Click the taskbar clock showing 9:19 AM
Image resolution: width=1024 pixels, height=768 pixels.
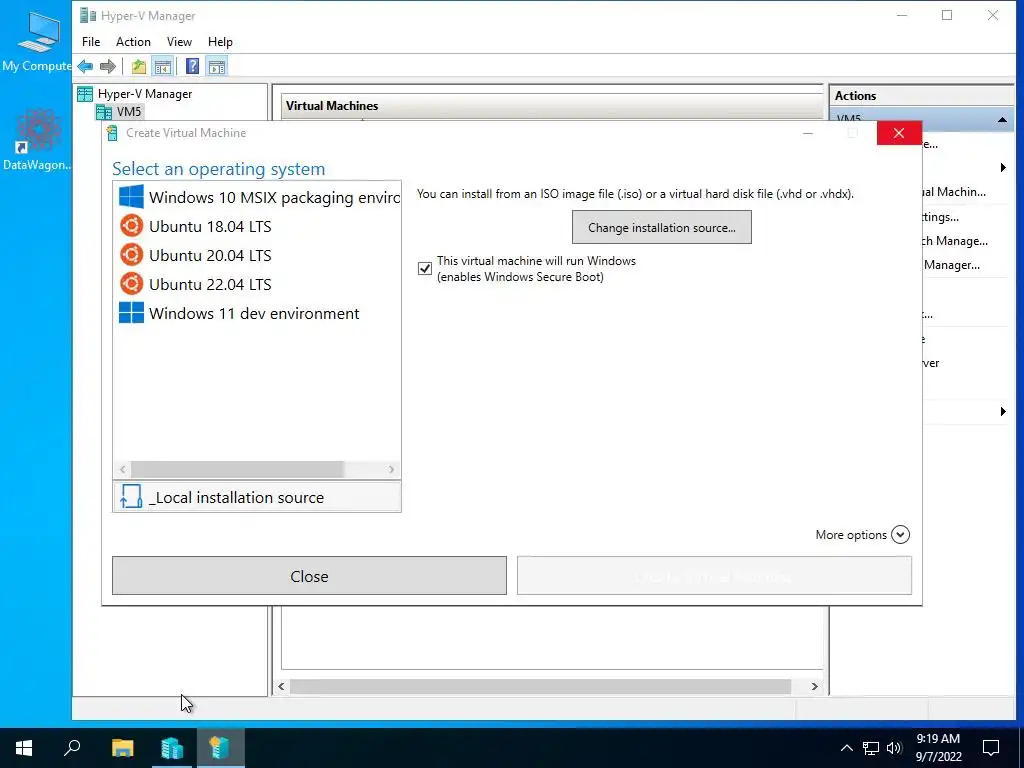pyautogui.click(x=938, y=748)
